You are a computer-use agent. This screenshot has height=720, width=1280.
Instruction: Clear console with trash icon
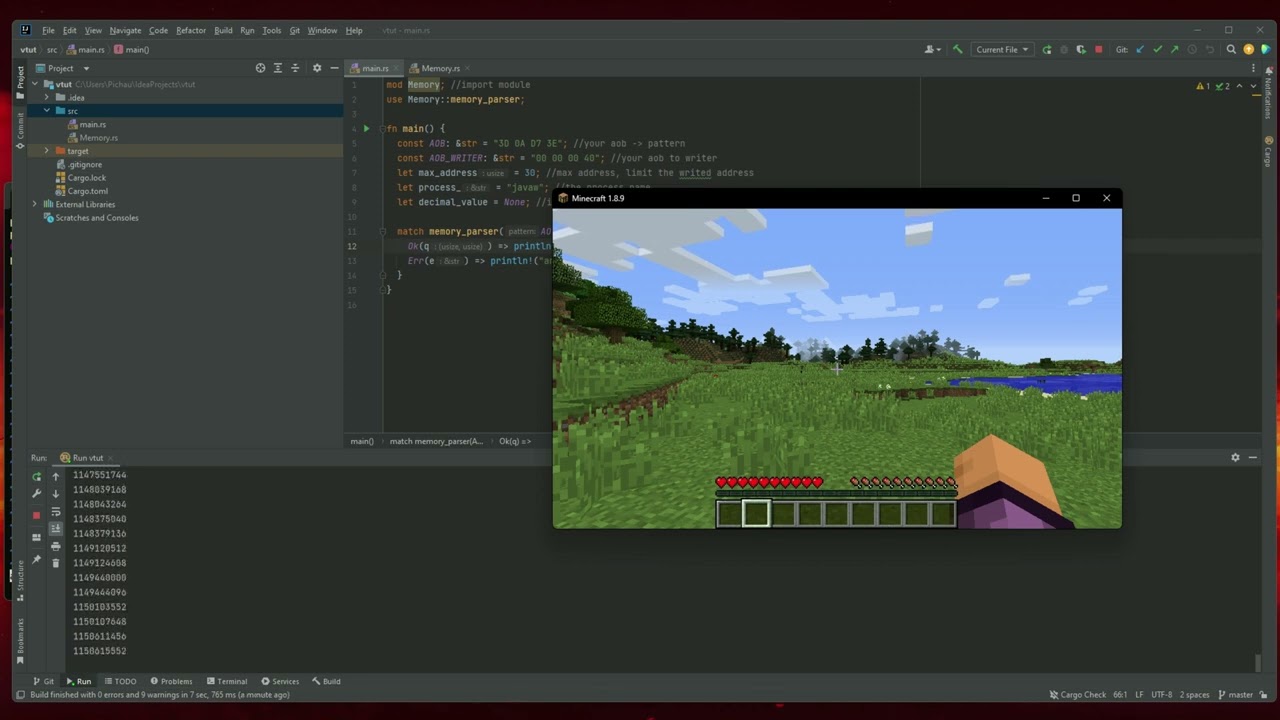click(x=55, y=563)
